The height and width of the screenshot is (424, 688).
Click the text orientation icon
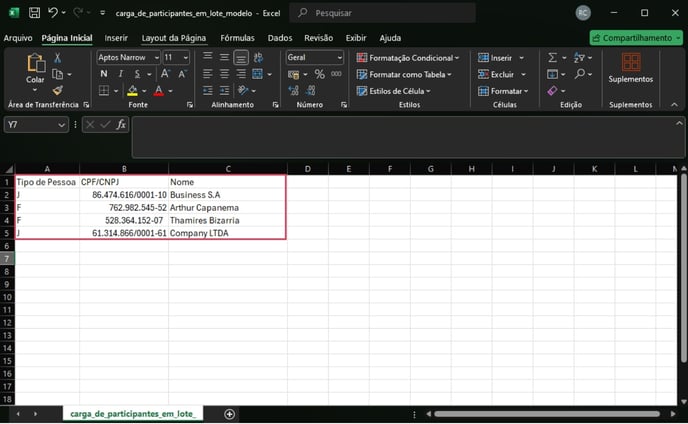coord(243,90)
